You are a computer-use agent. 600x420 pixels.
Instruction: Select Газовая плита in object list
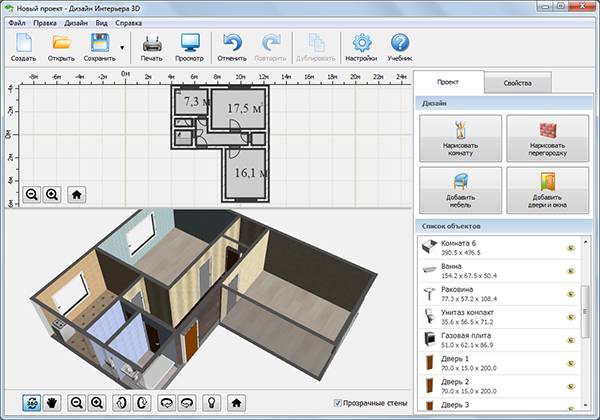[499, 340]
